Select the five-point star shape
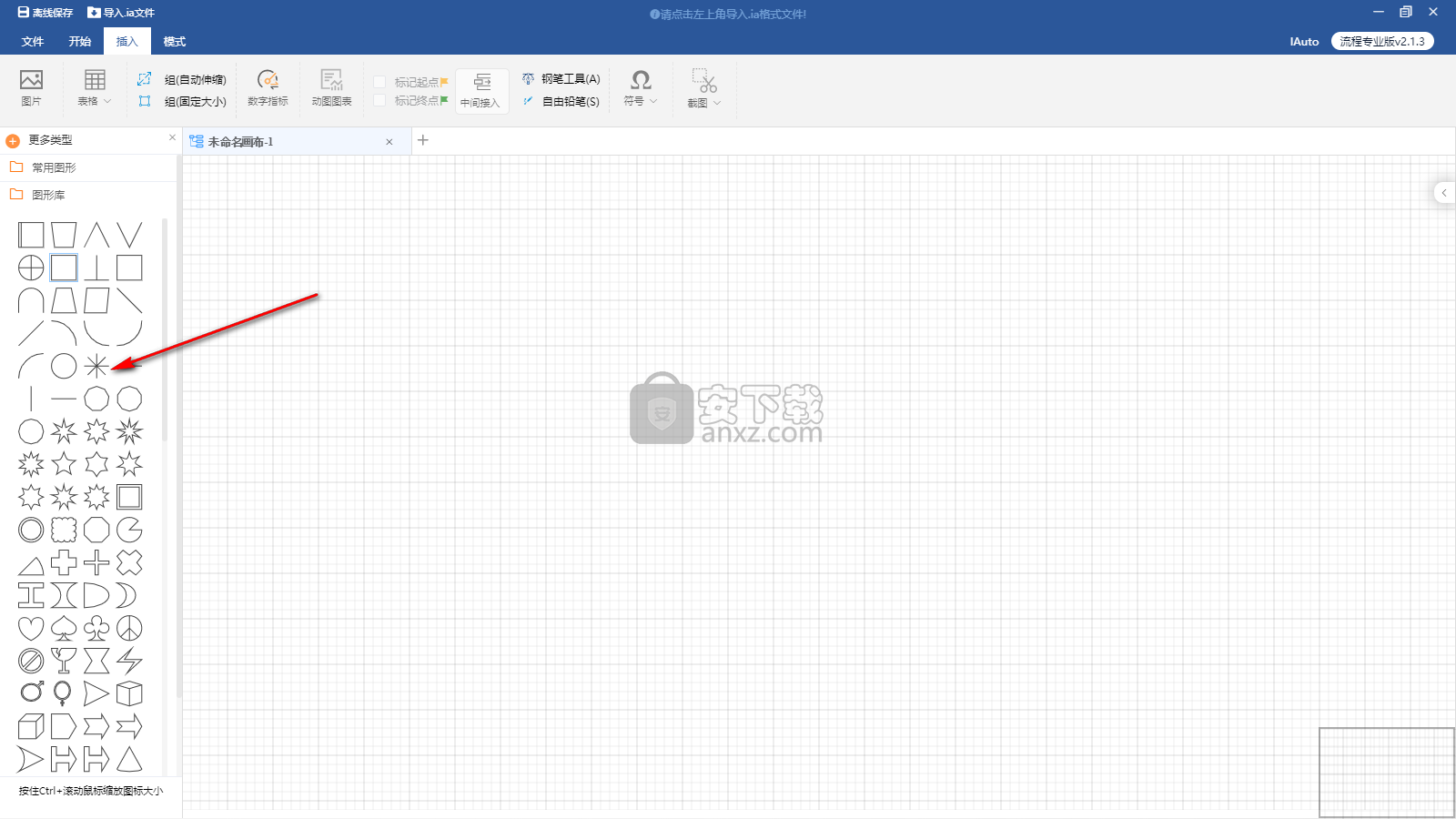 64,464
